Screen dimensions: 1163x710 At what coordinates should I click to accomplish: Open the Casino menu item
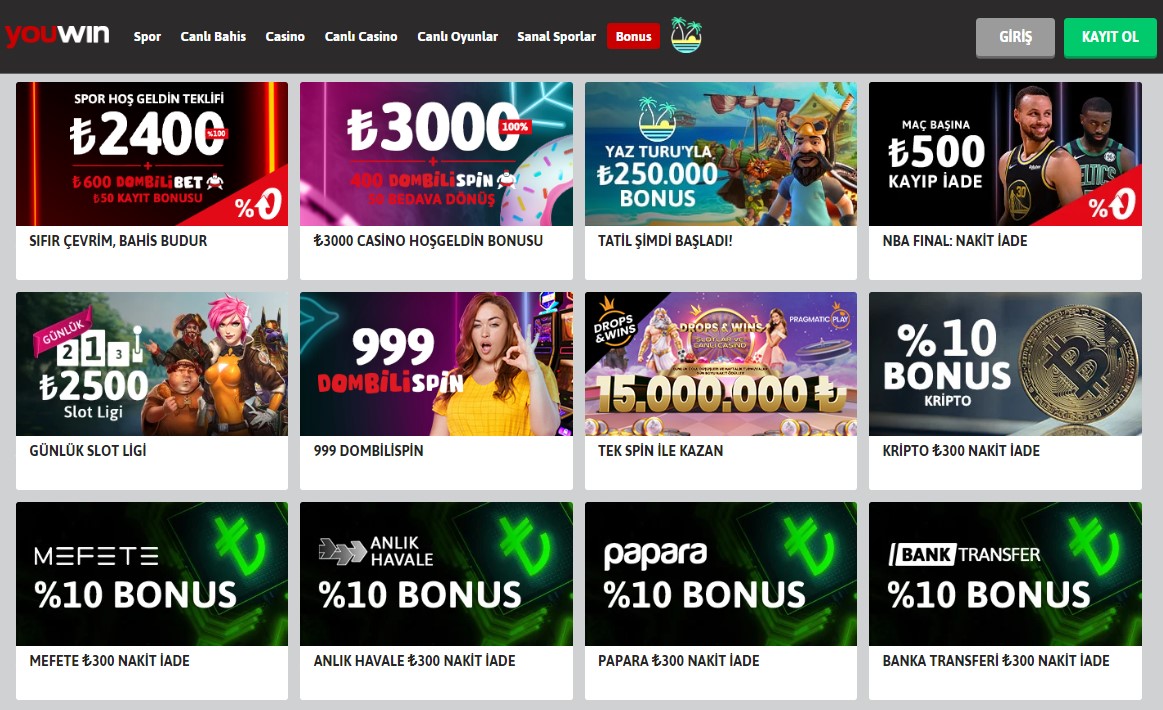point(285,36)
